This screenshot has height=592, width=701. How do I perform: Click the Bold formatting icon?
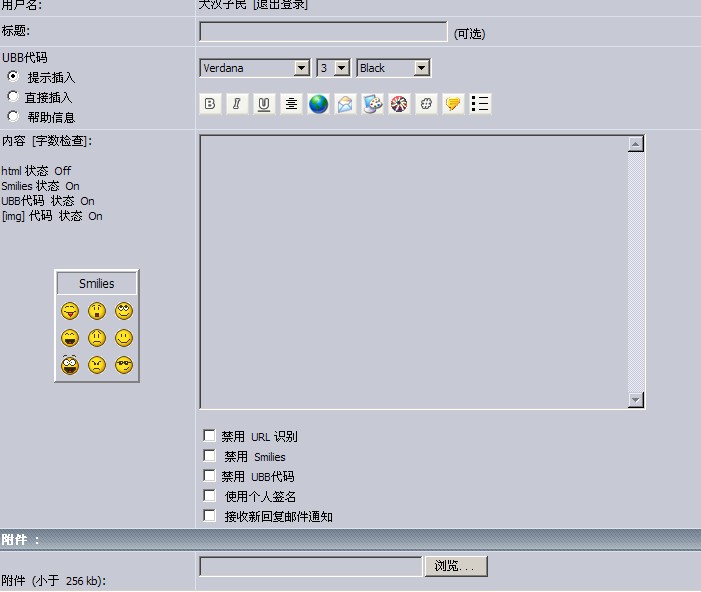click(x=210, y=104)
